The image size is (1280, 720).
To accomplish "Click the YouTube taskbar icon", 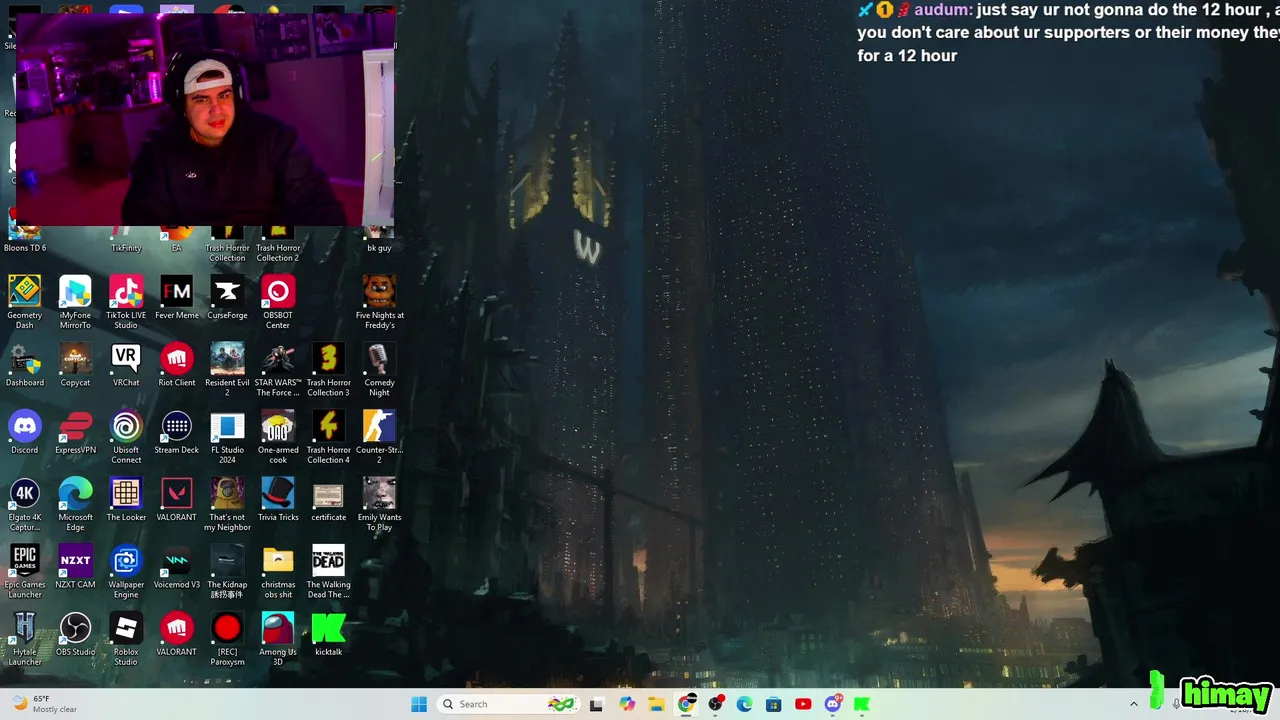I will (x=803, y=704).
